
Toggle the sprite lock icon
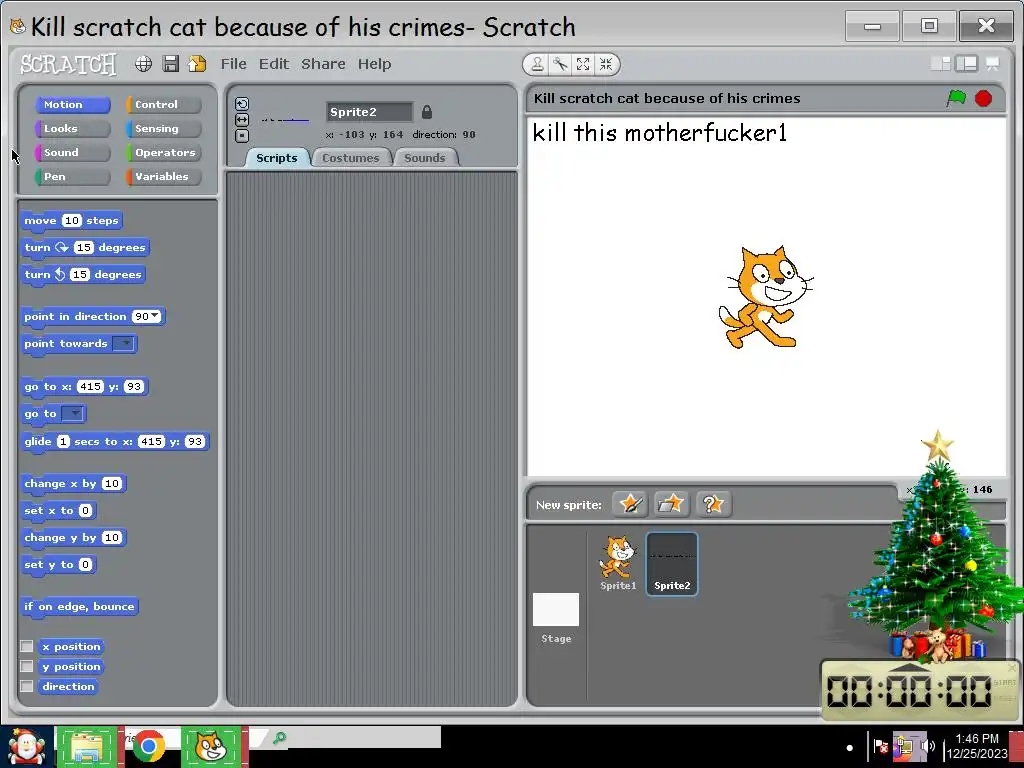click(x=426, y=112)
